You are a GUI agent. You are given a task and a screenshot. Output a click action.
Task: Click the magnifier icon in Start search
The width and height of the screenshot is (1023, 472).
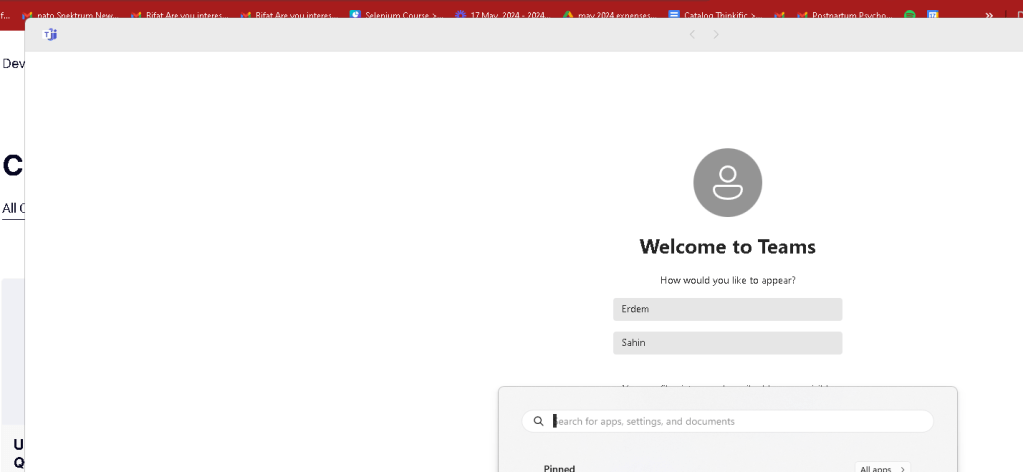538,421
